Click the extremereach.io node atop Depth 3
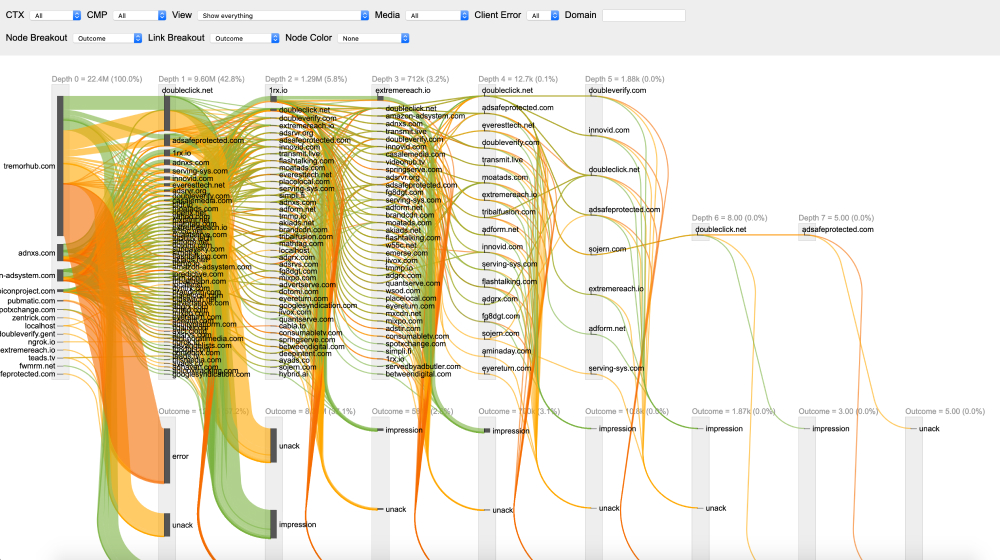This screenshot has height=560, width=1000. 402,90
